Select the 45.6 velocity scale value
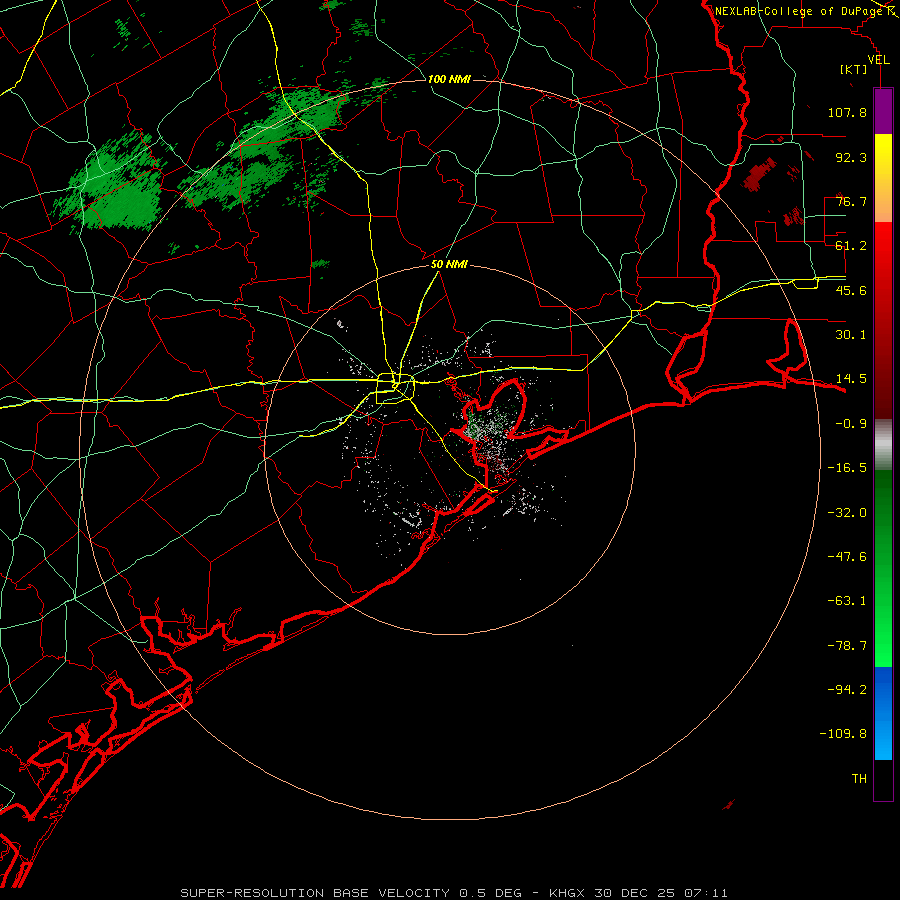900x900 pixels. pyautogui.click(x=851, y=290)
